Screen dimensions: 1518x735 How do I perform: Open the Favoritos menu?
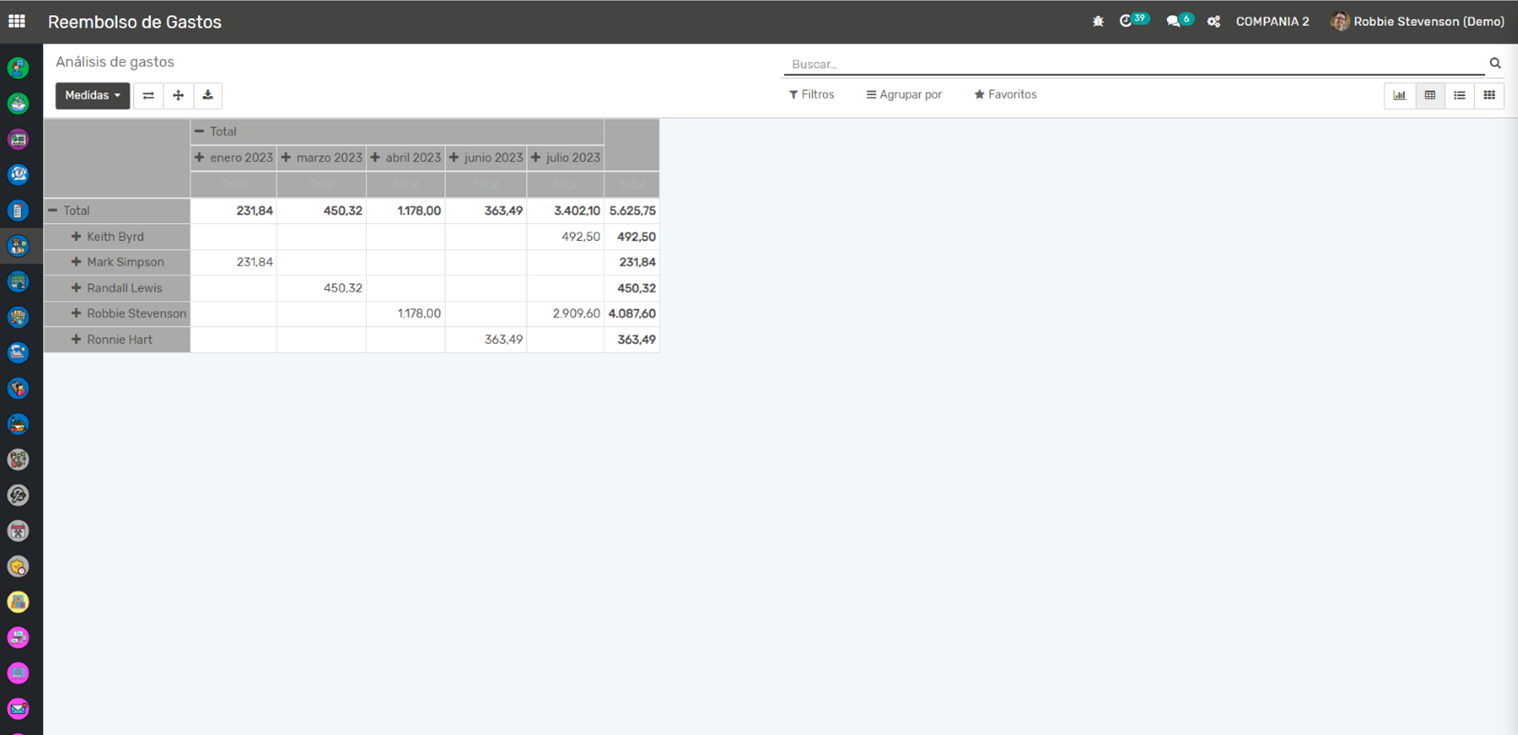1005,95
